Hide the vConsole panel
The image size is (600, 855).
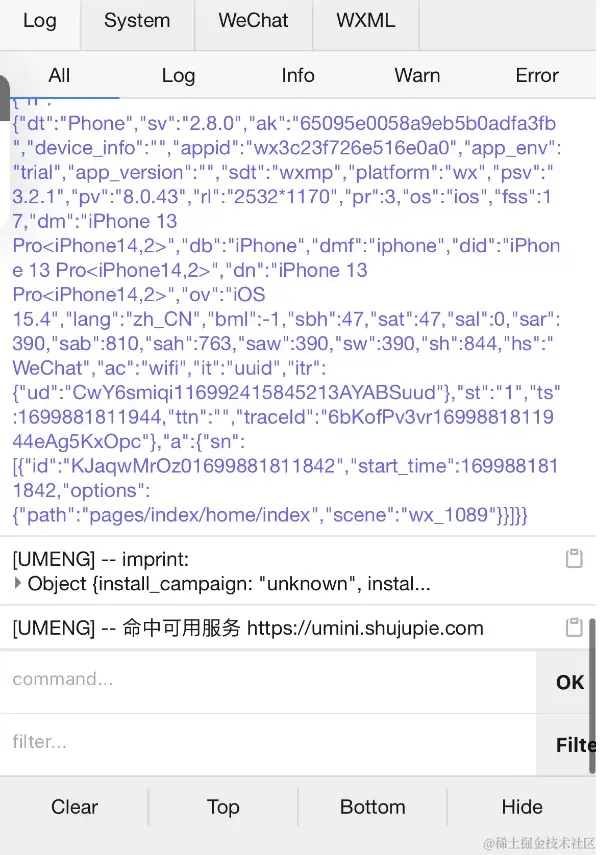(522, 807)
